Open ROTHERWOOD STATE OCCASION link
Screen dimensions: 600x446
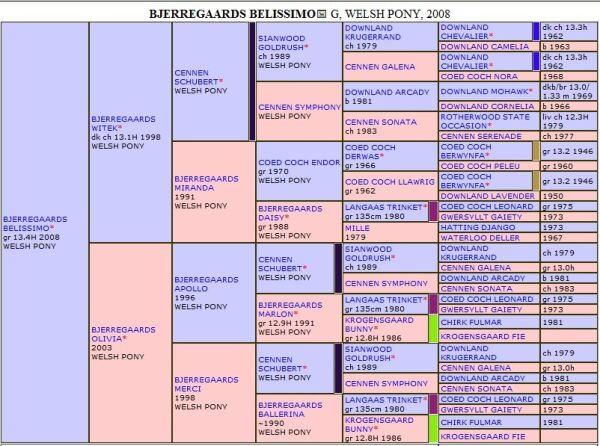tap(485, 121)
